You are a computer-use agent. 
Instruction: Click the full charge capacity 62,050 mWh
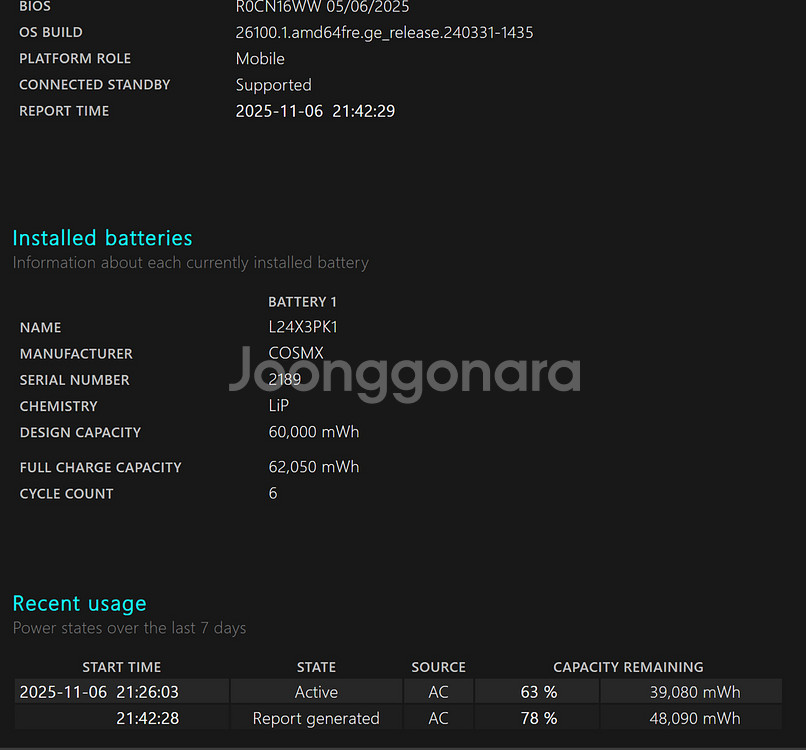(x=314, y=466)
